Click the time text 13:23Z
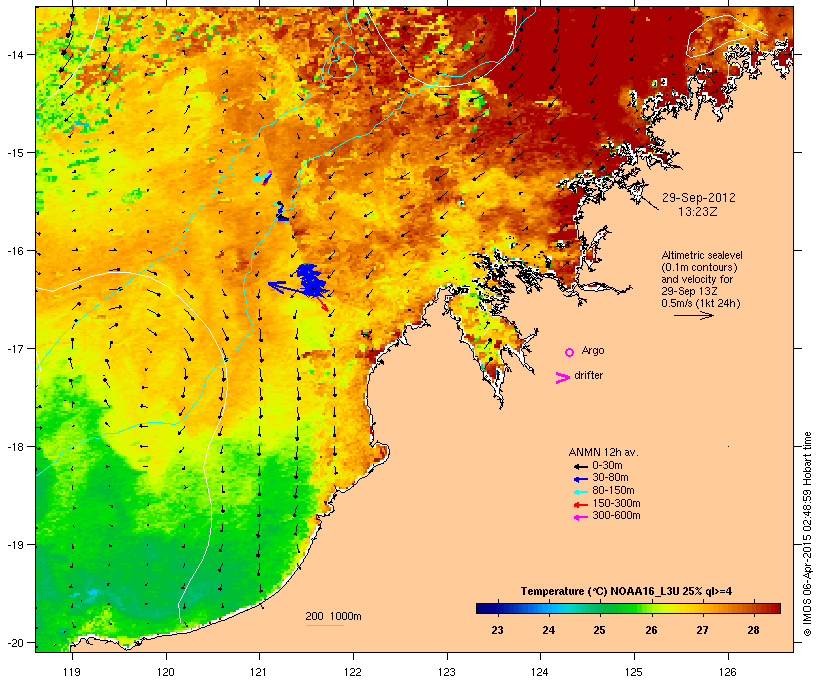 point(698,212)
